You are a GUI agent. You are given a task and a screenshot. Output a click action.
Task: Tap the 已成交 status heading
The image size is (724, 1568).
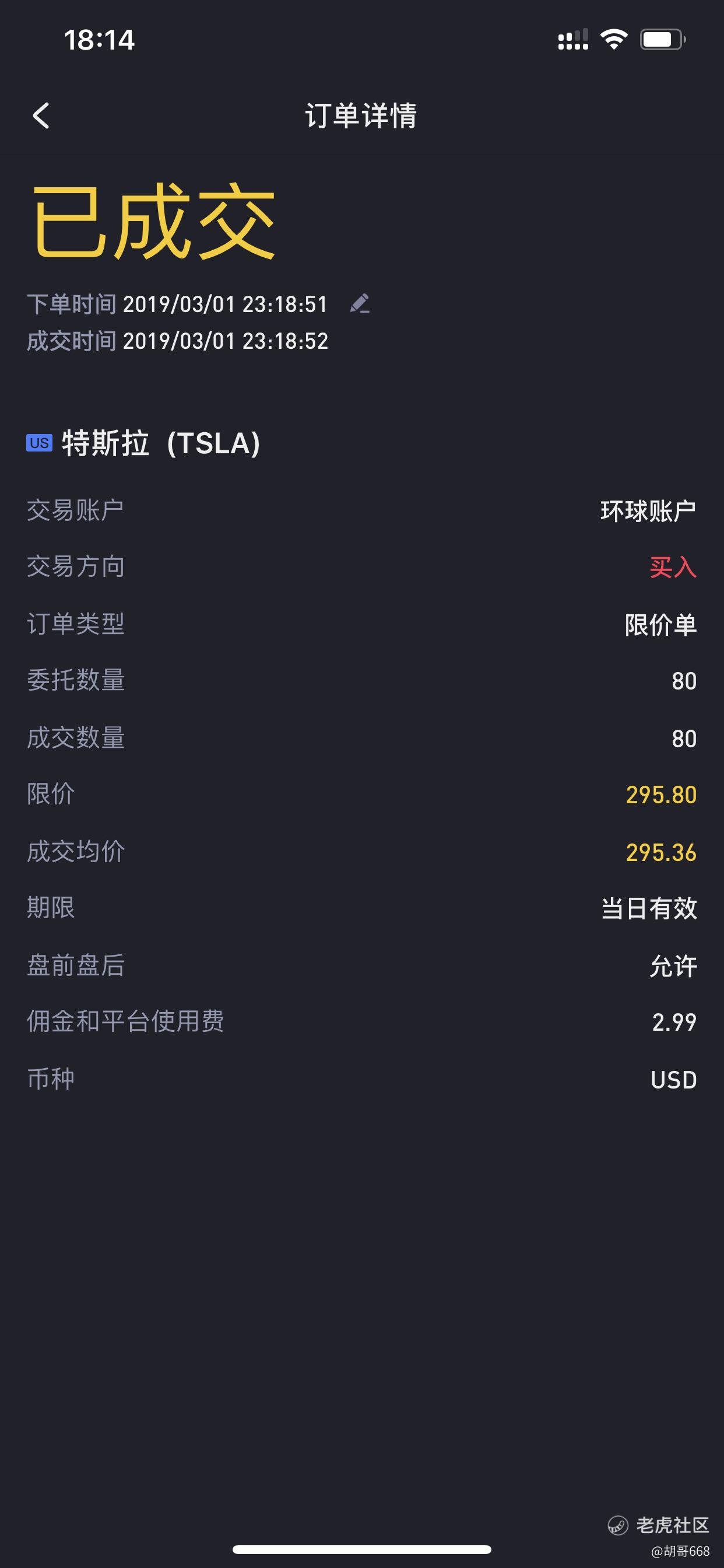pyautogui.click(x=153, y=221)
